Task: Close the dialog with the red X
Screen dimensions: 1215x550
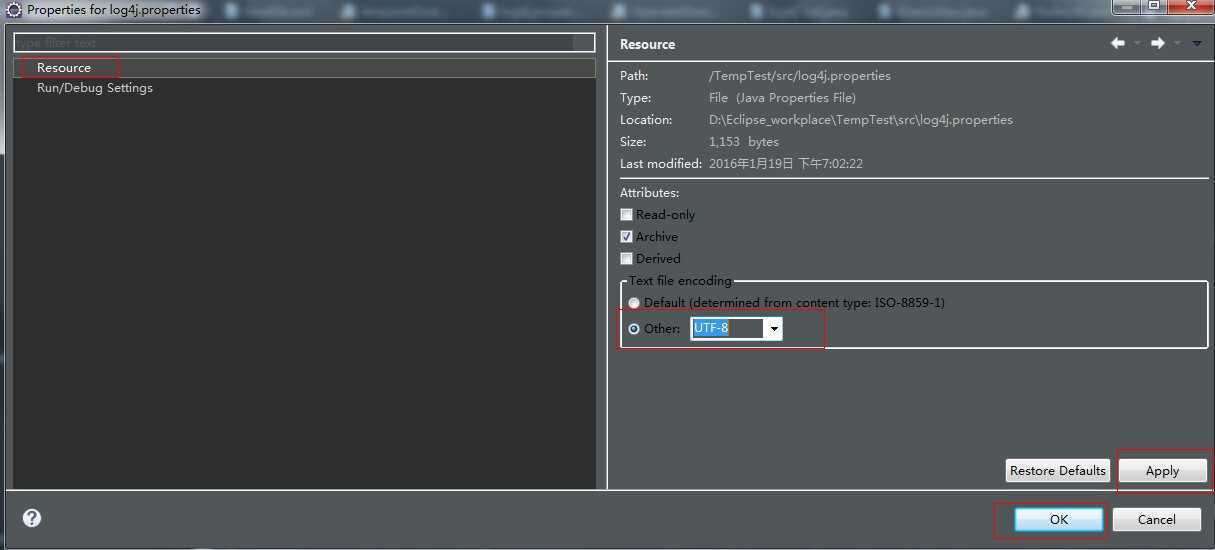Action: click(1189, 6)
